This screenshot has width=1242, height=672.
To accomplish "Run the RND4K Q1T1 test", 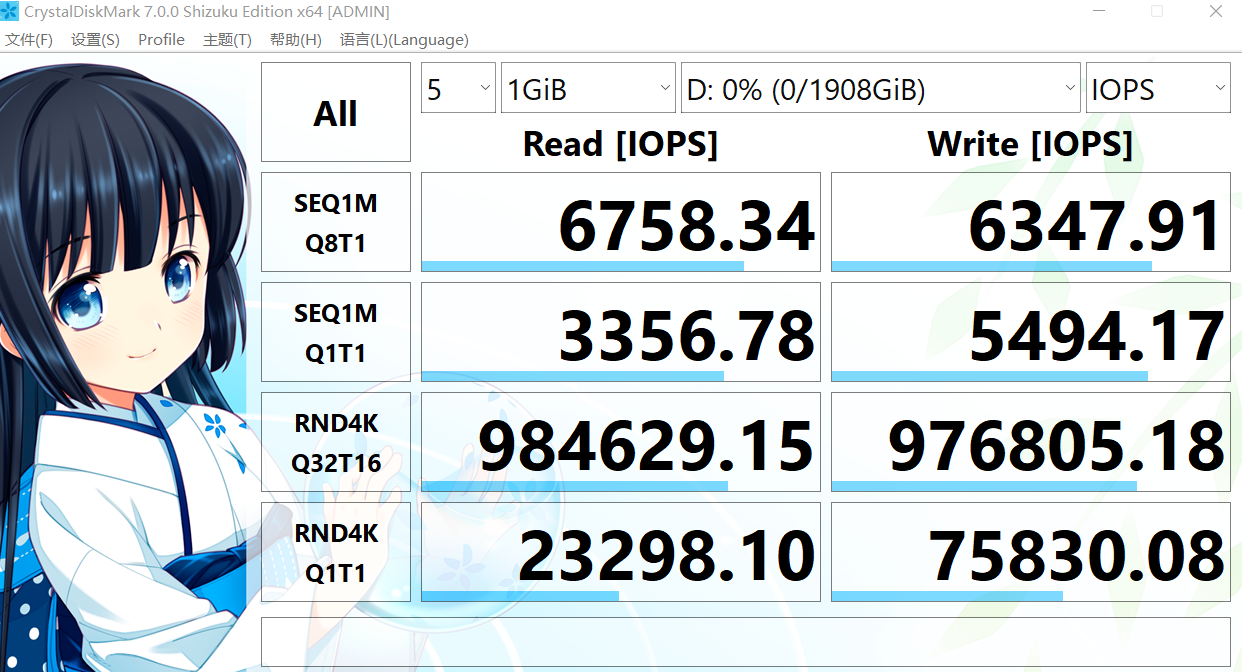I will pos(336,552).
